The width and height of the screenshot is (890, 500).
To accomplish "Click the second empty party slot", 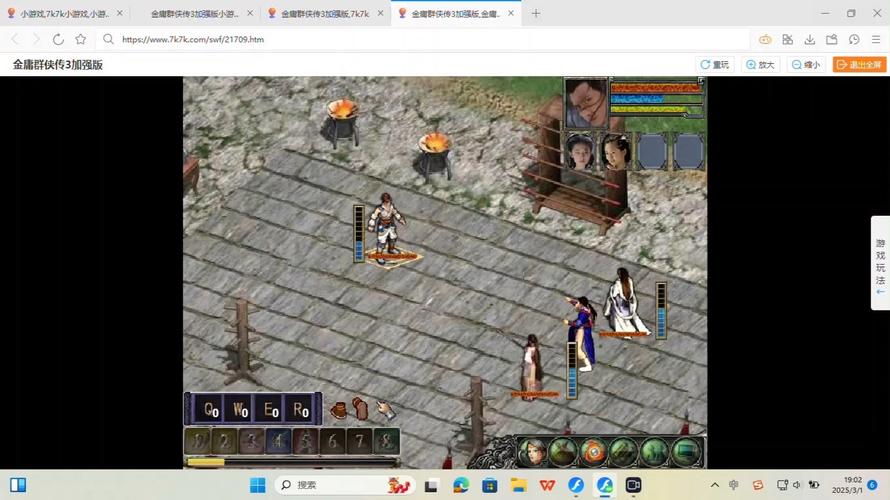I will (688, 152).
